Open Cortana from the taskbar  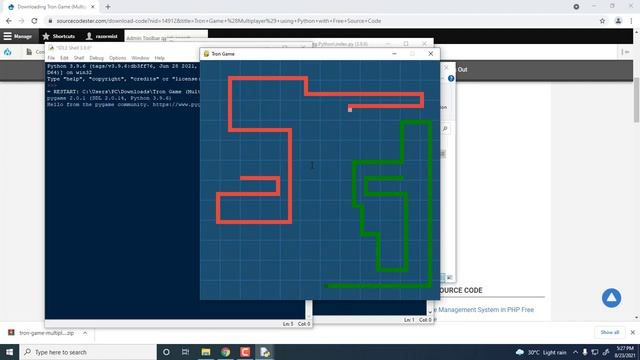pos(166,352)
